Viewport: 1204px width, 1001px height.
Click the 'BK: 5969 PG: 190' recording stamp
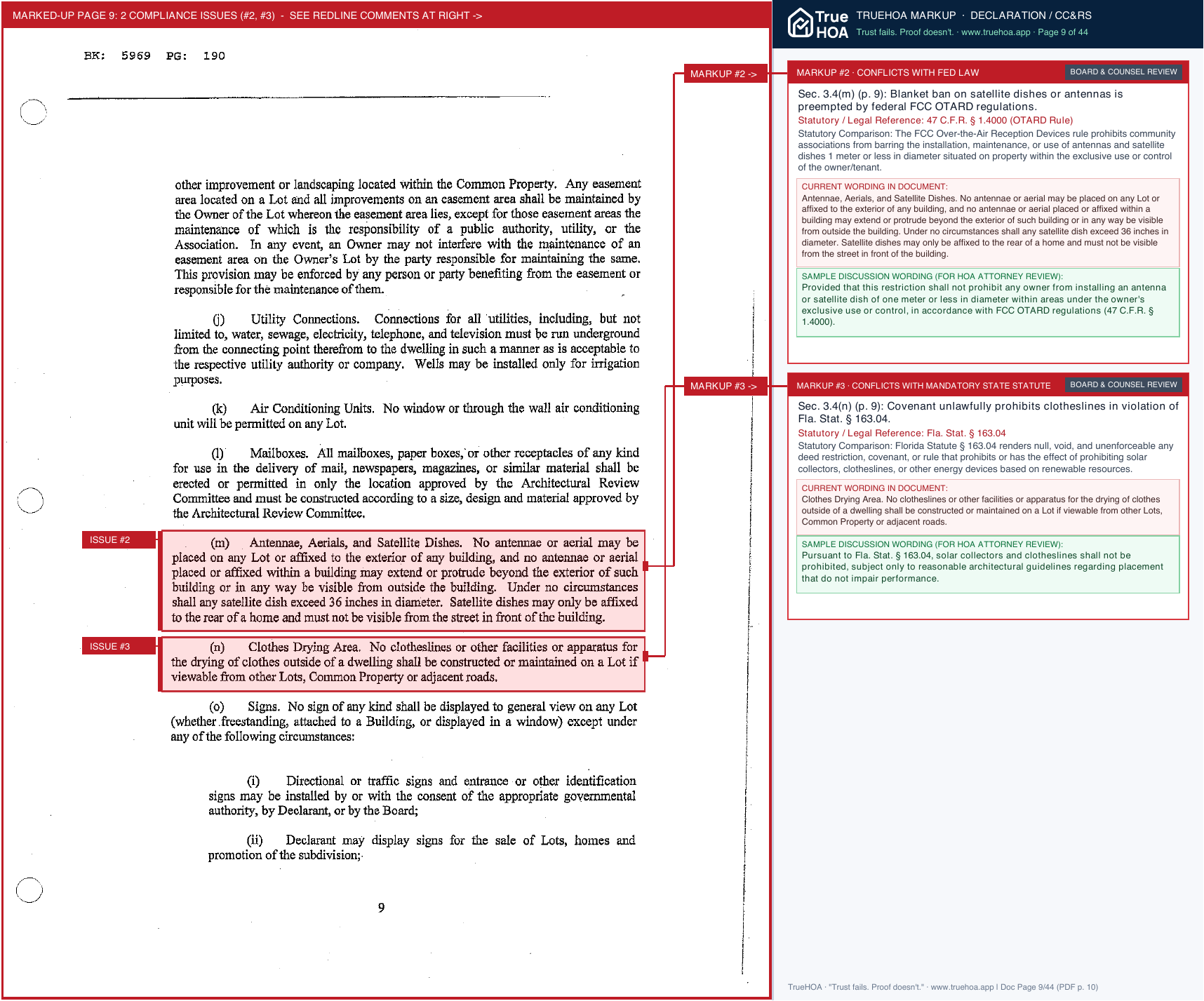tap(154, 55)
